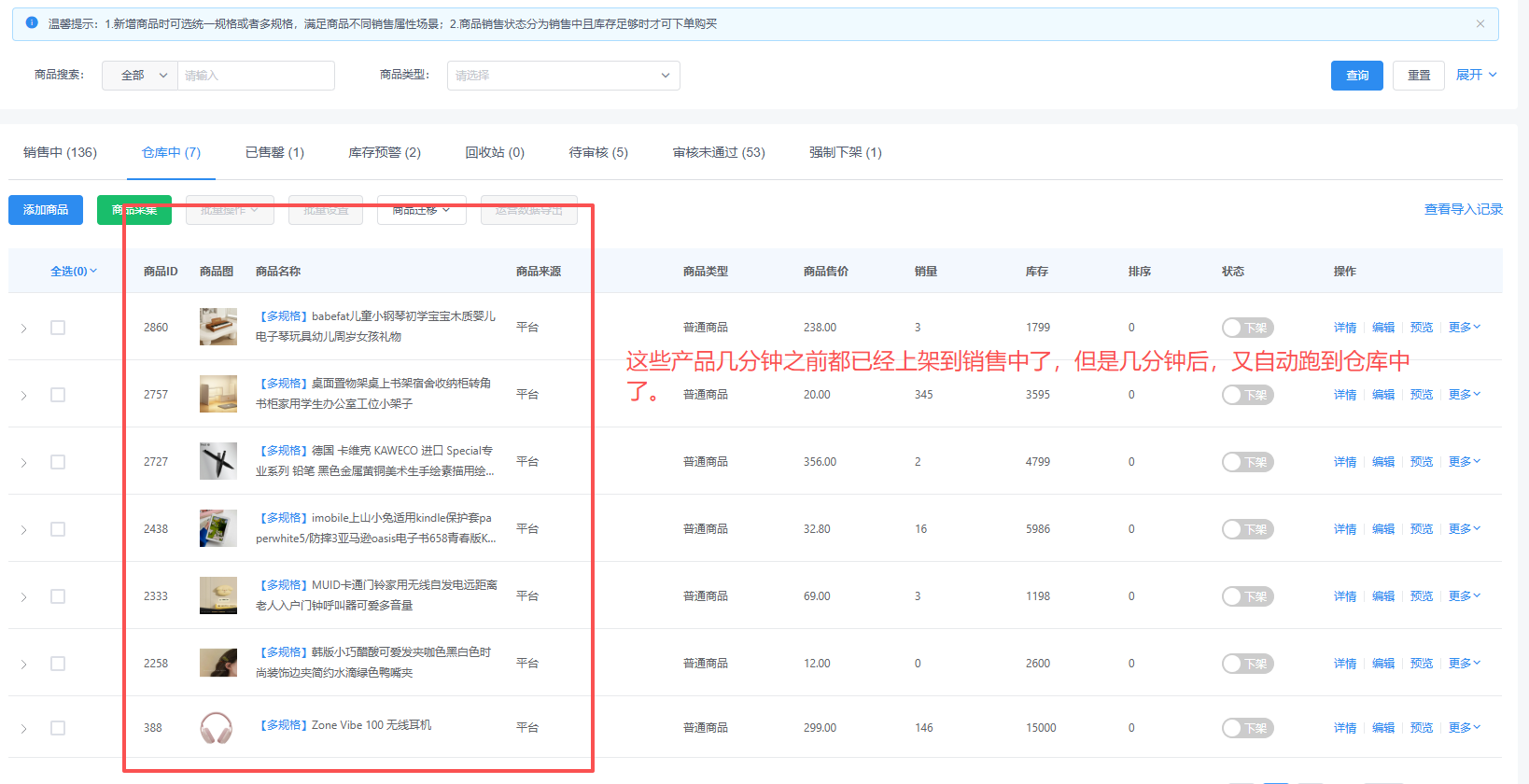Screen dimensions: 1529x784
Task: Check the checkbox for product 2333
Action: click(58, 596)
